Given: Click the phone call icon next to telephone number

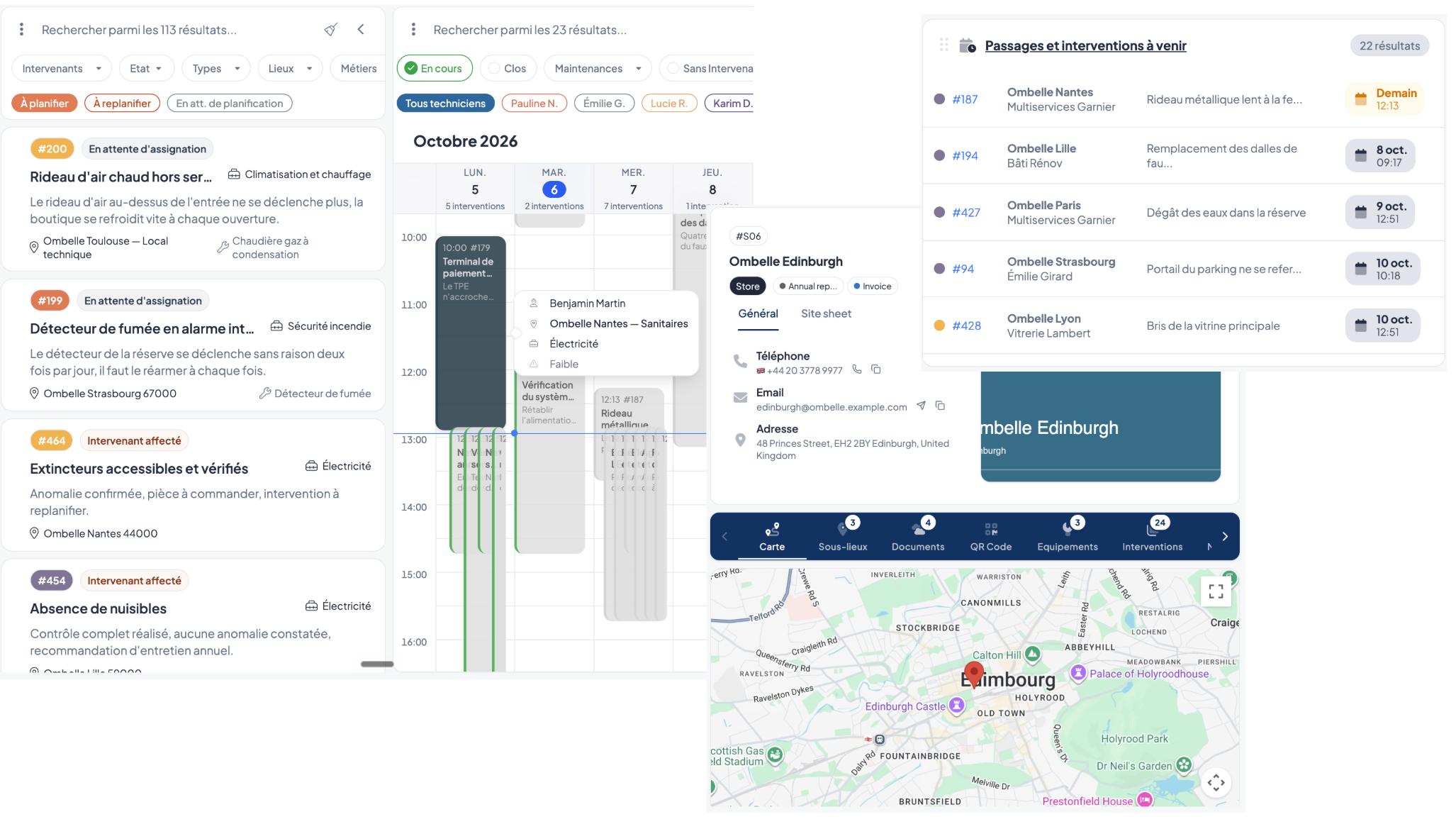Looking at the screenshot, I should click(857, 369).
